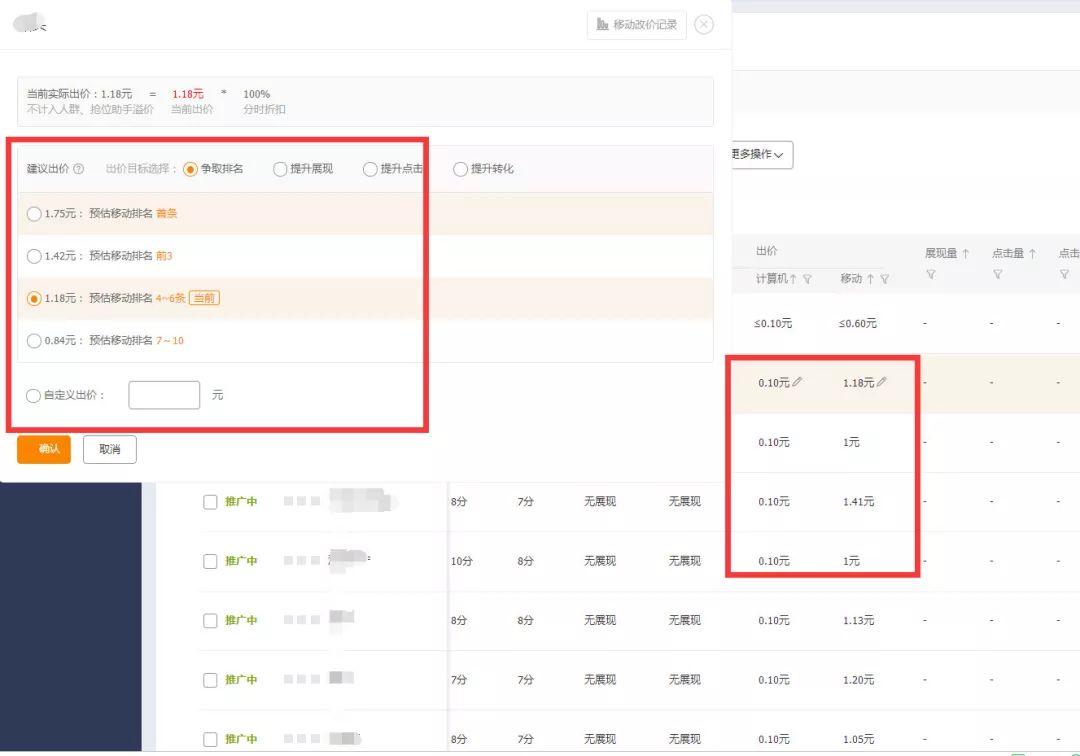
Task: Open the 计算机 column filter funnel
Action: point(805,278)
